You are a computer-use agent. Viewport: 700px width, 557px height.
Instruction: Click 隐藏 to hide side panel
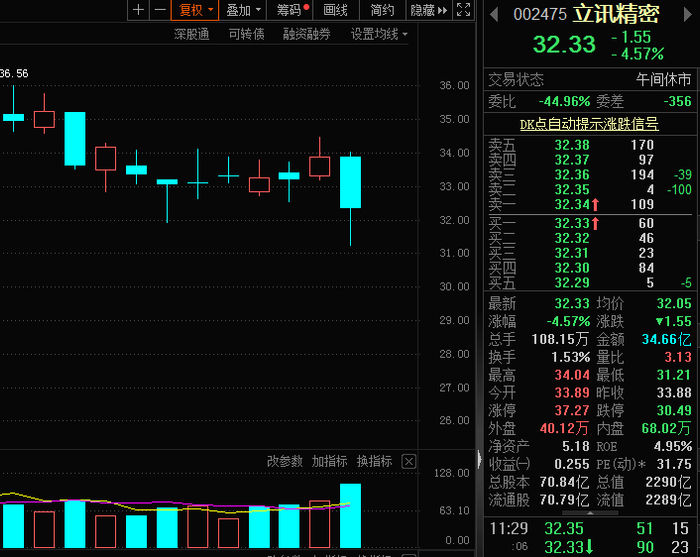tap(429, 10)
